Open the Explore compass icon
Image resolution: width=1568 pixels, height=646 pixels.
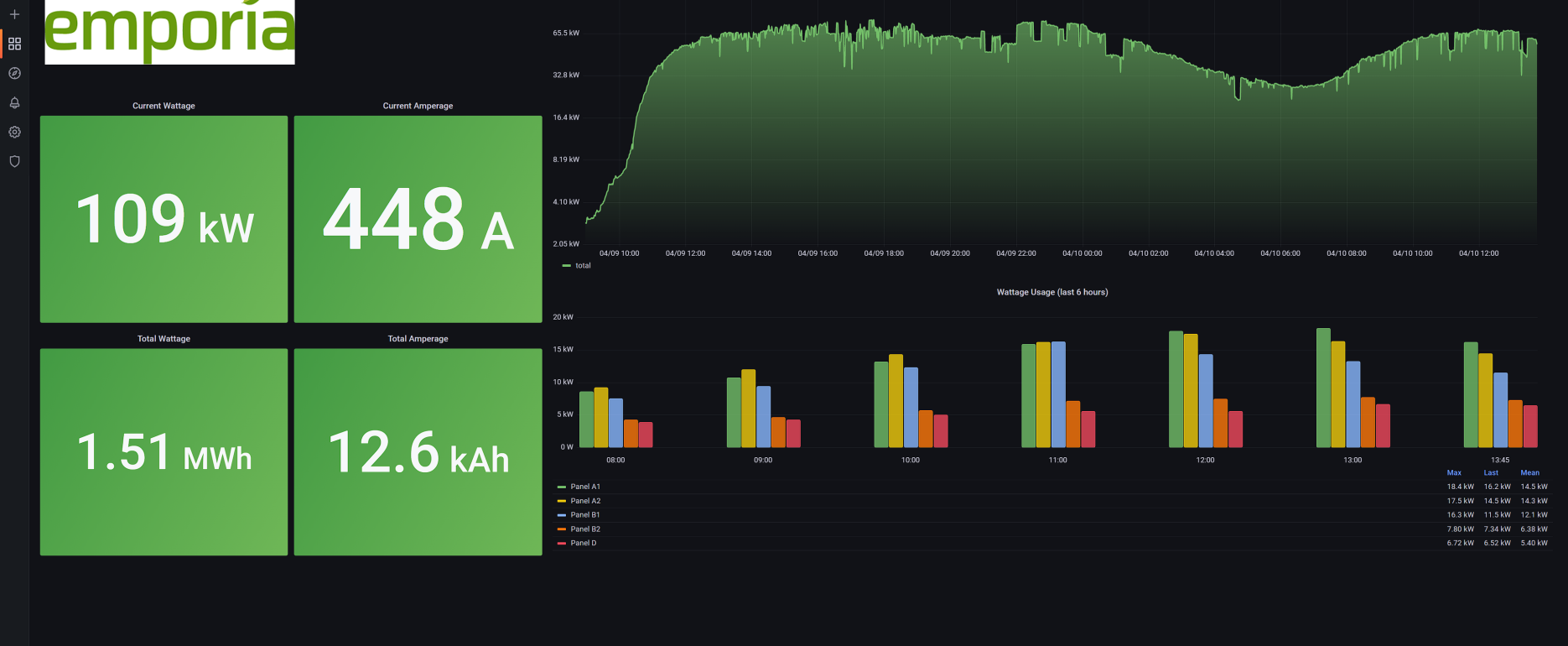(x=14, y=73)
